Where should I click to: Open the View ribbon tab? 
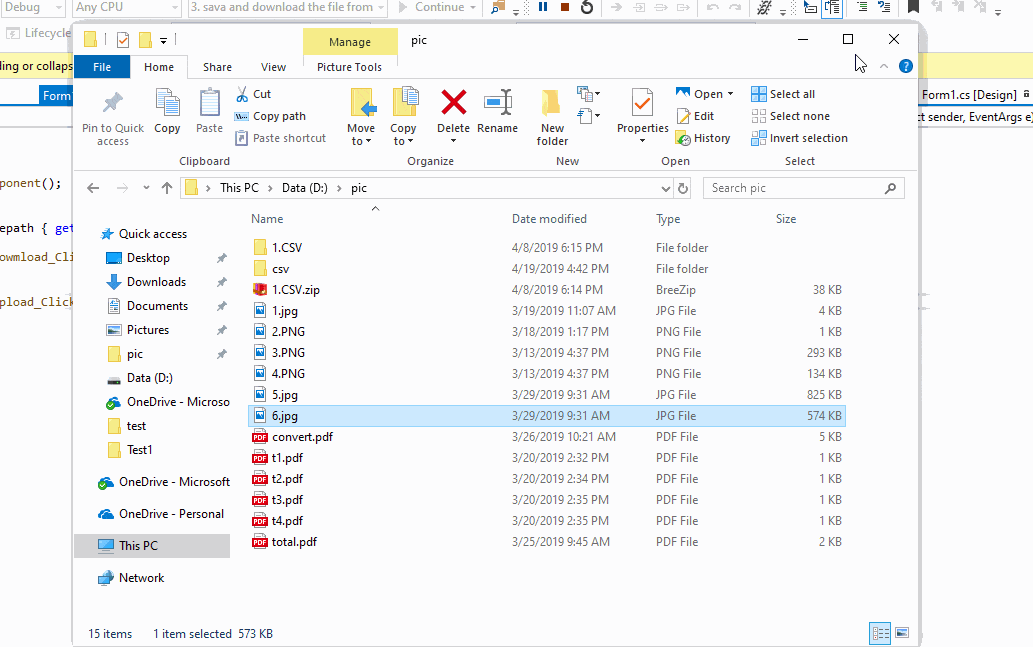coord(273,67)
